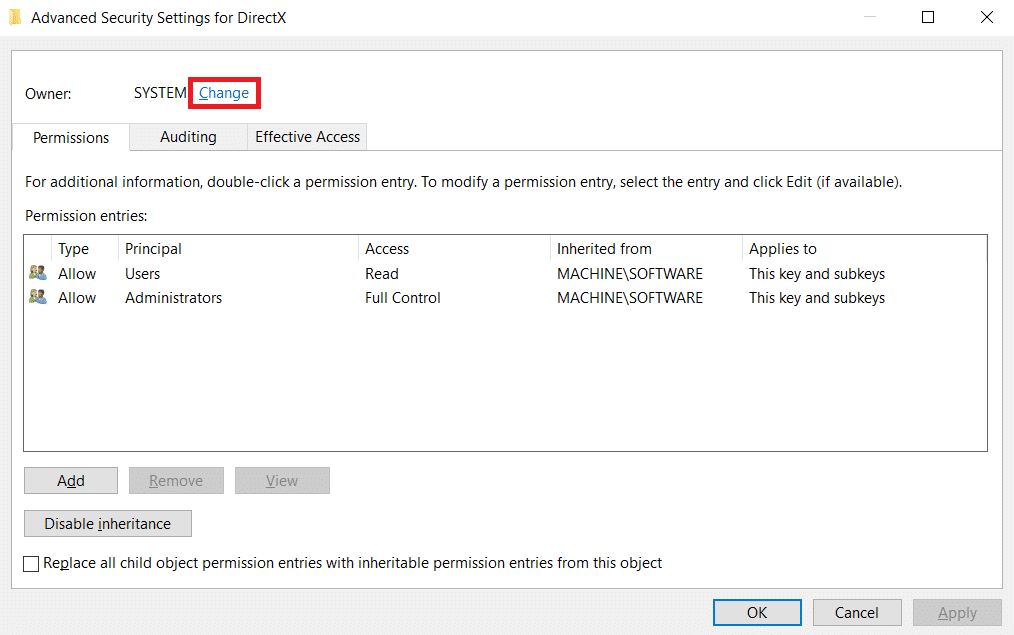Click the Apply button
This screenshot has width=1014, height=635.
pyautogui.click(x=957, y=612)
